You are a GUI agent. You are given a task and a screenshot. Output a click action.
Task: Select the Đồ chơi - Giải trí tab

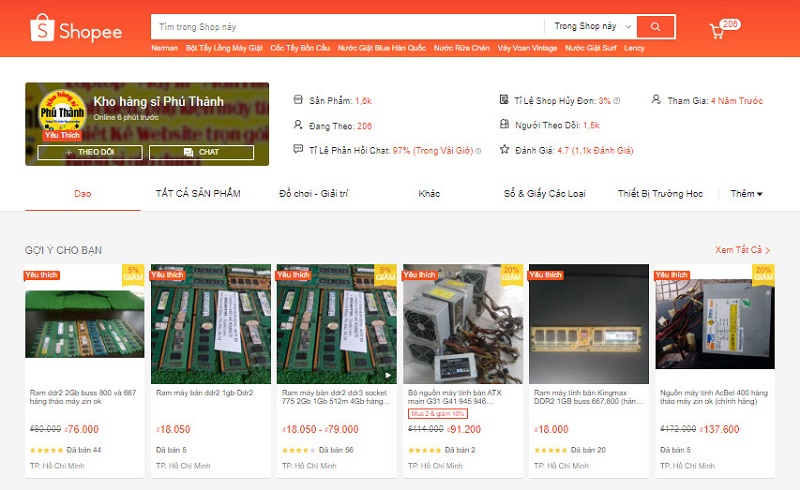coord(313,193)
